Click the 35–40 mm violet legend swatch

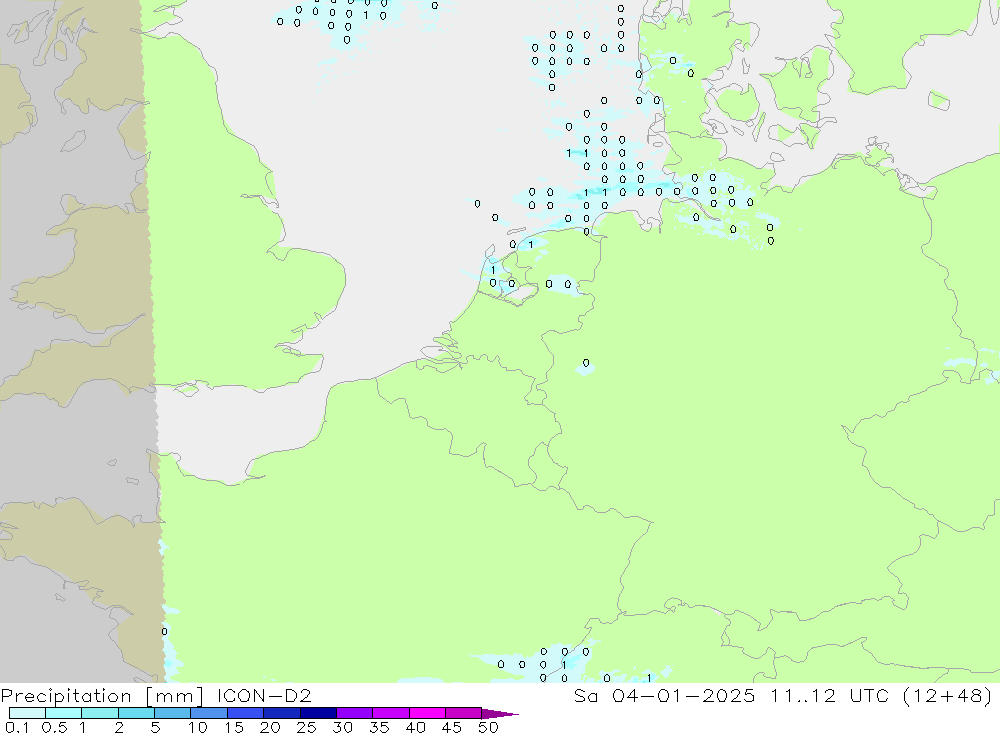click(390, 713)
